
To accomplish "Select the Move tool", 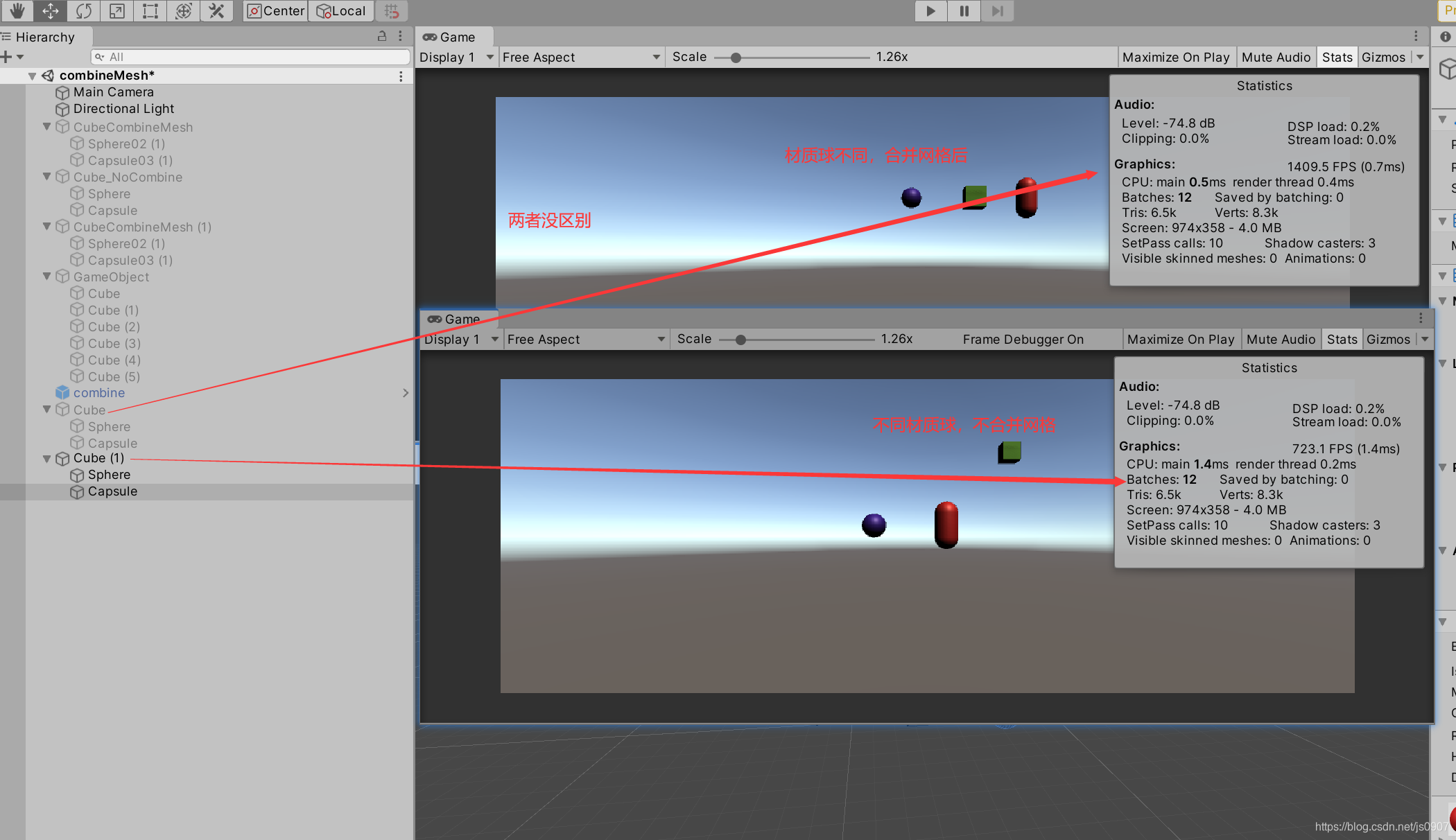I will pos(50,10).
